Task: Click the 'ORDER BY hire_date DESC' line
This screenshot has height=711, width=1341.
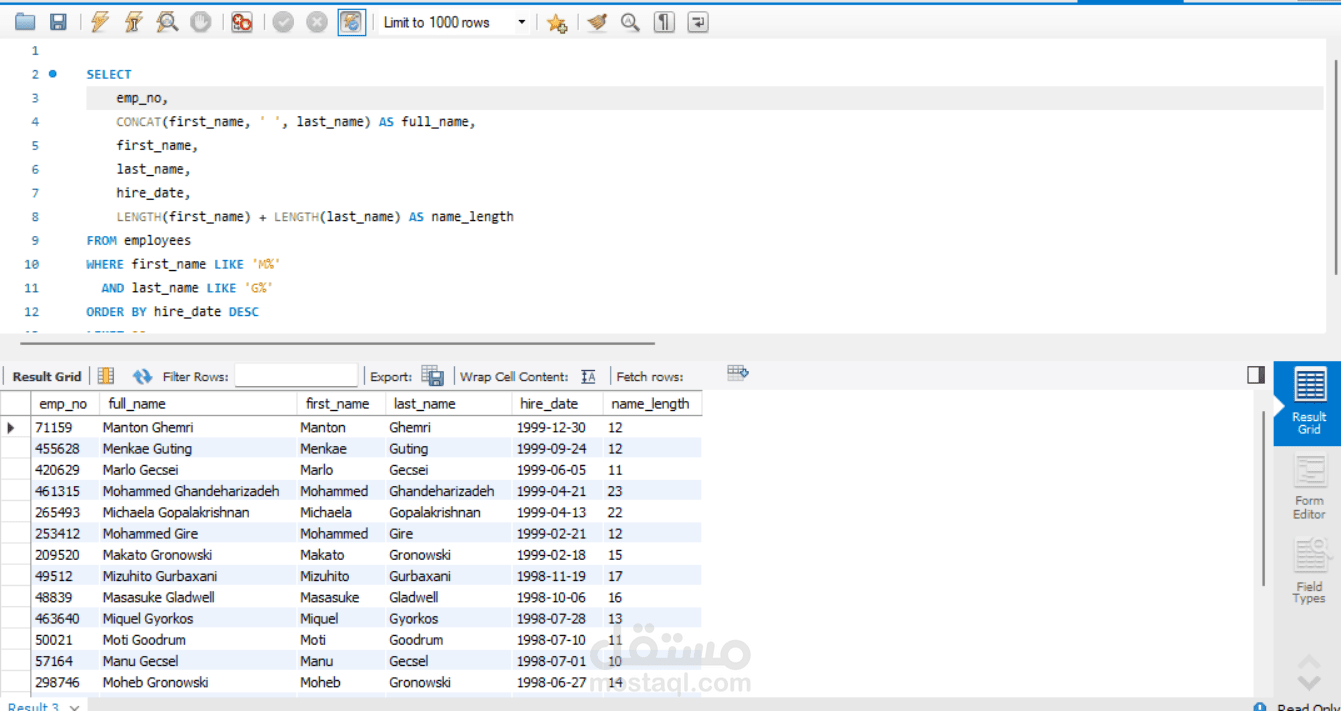Action: (172, 312)
